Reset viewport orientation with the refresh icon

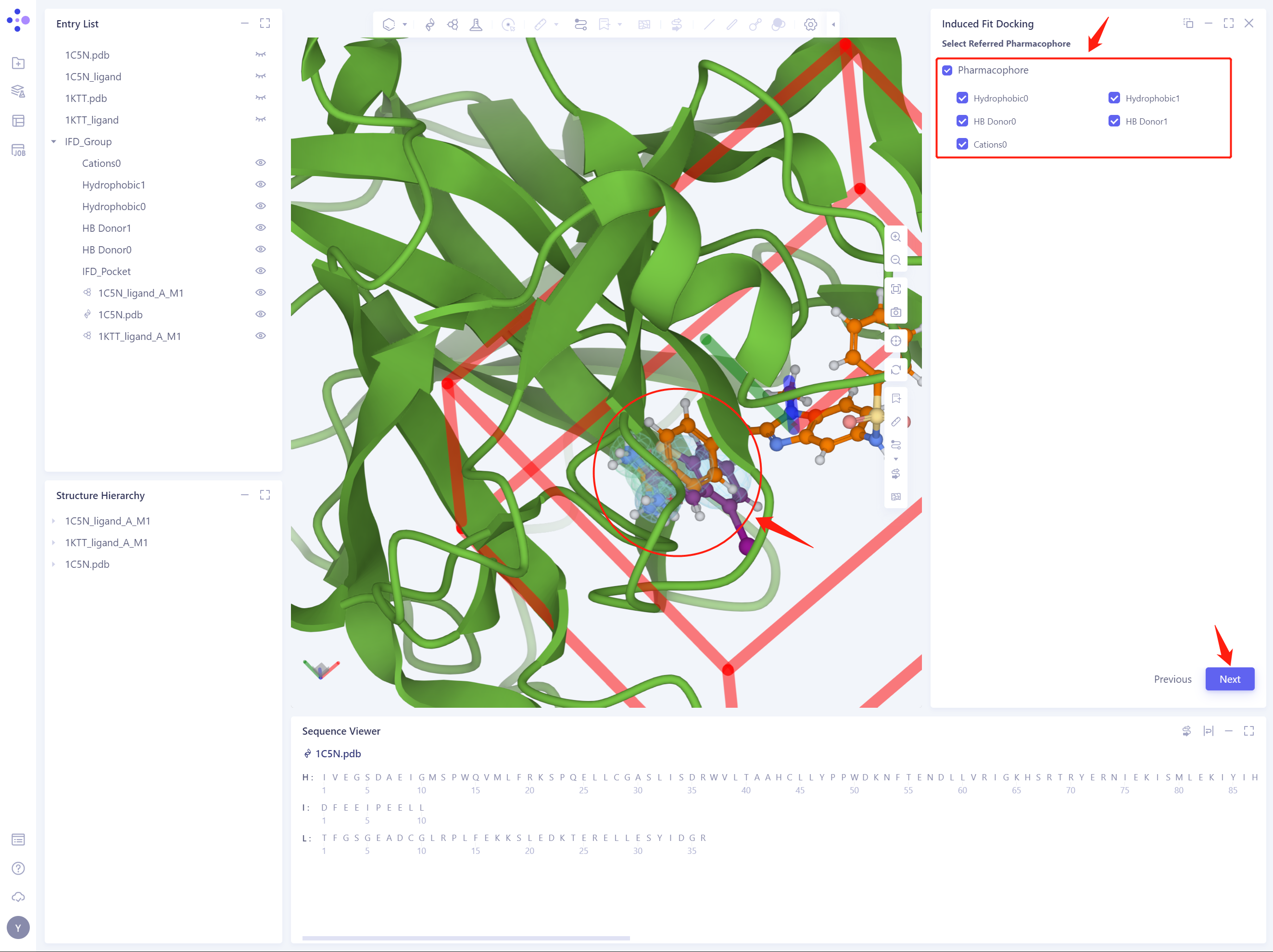pos(896,369)
